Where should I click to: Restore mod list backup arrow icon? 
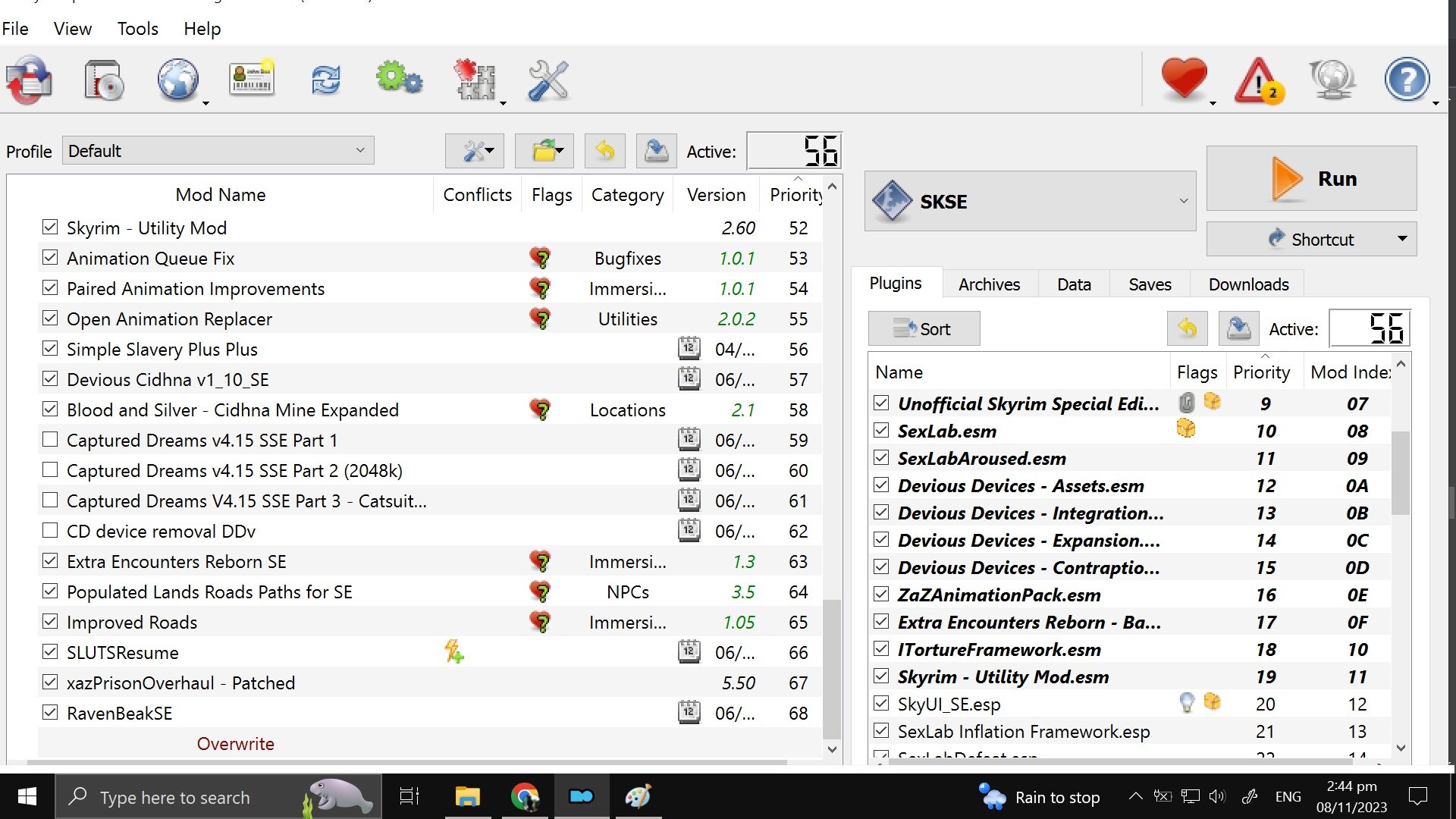pos(604,151)
